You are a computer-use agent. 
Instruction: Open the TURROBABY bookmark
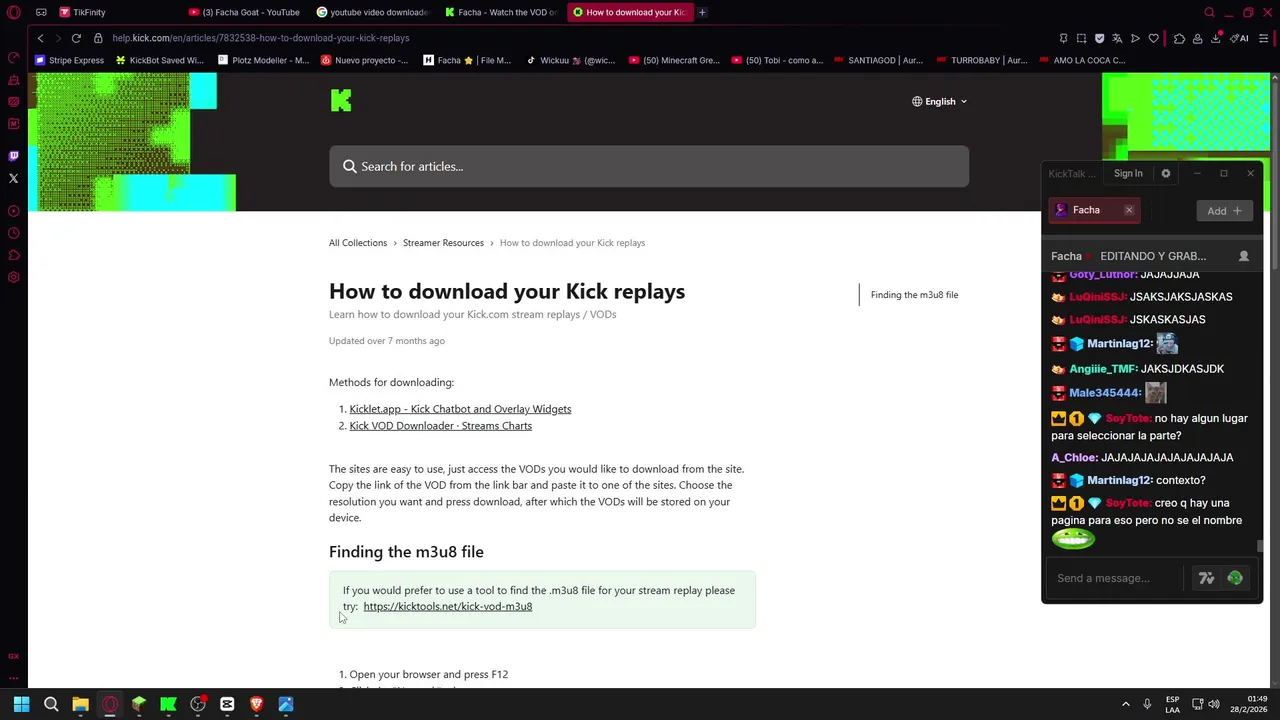coord(981,60)
